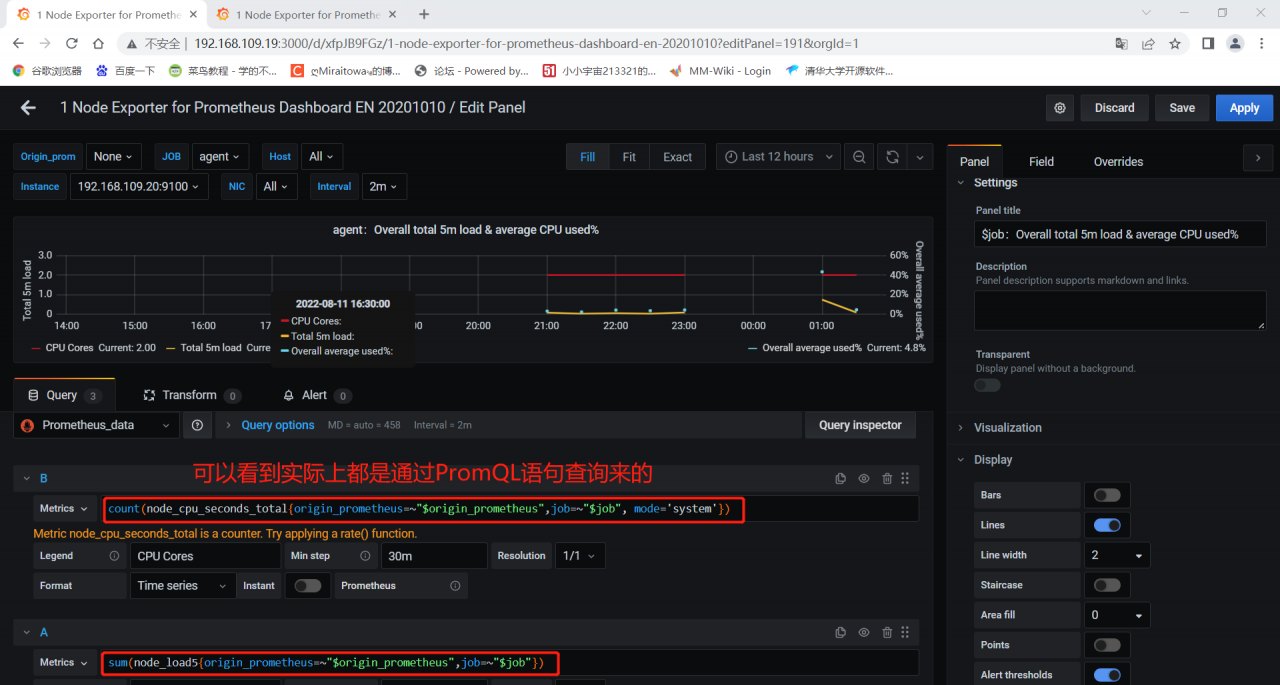Click info icon in the Prometheus link field
The height and width of the screenshot is (685, 1280).
pyautogui.click(x=455, y=586)
